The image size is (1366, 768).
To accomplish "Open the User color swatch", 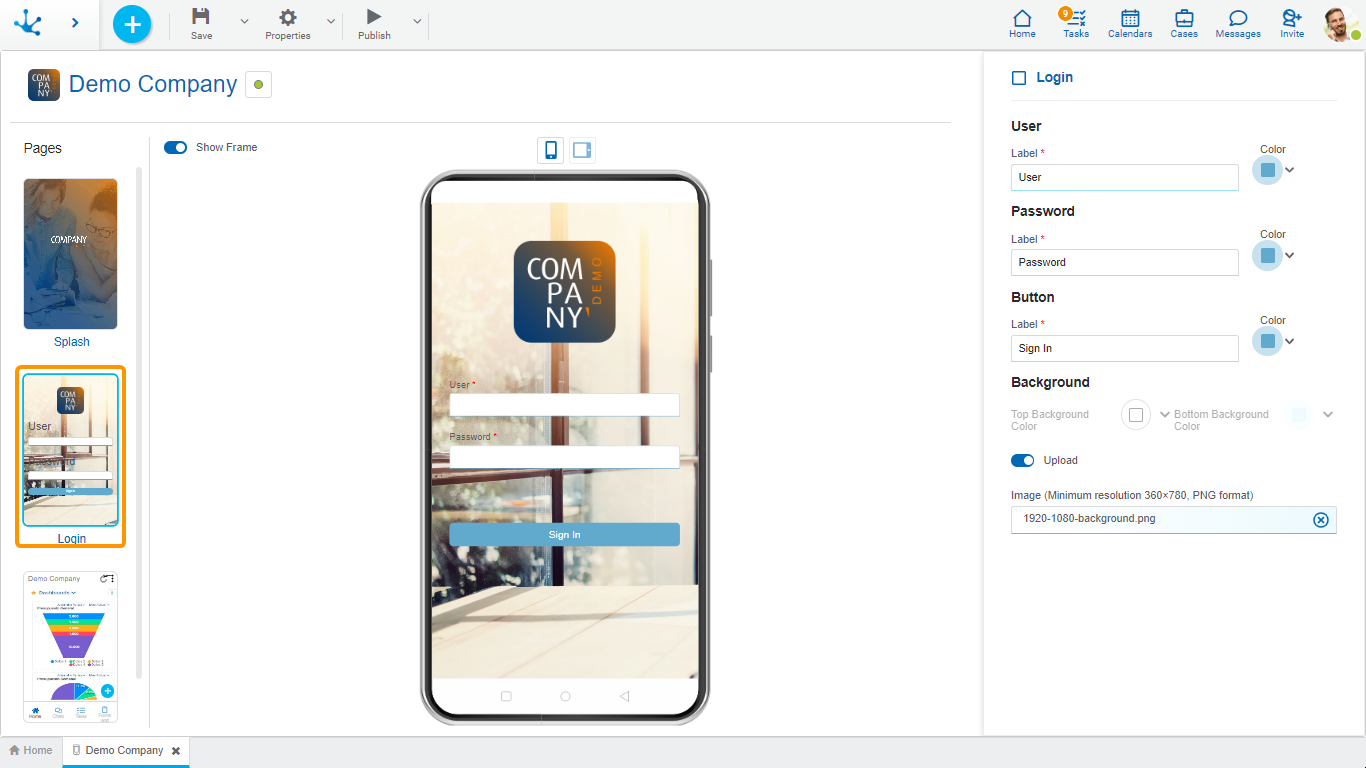I will (x=1268, y=170).
